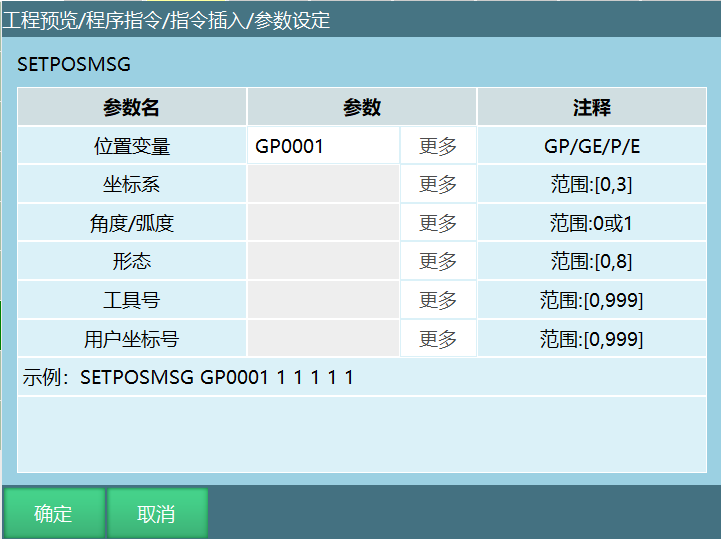This screenshot has height=539, width=721.
Task: Focus the 用户坐标号 parameter input field
Action: (x=323, y=339)
